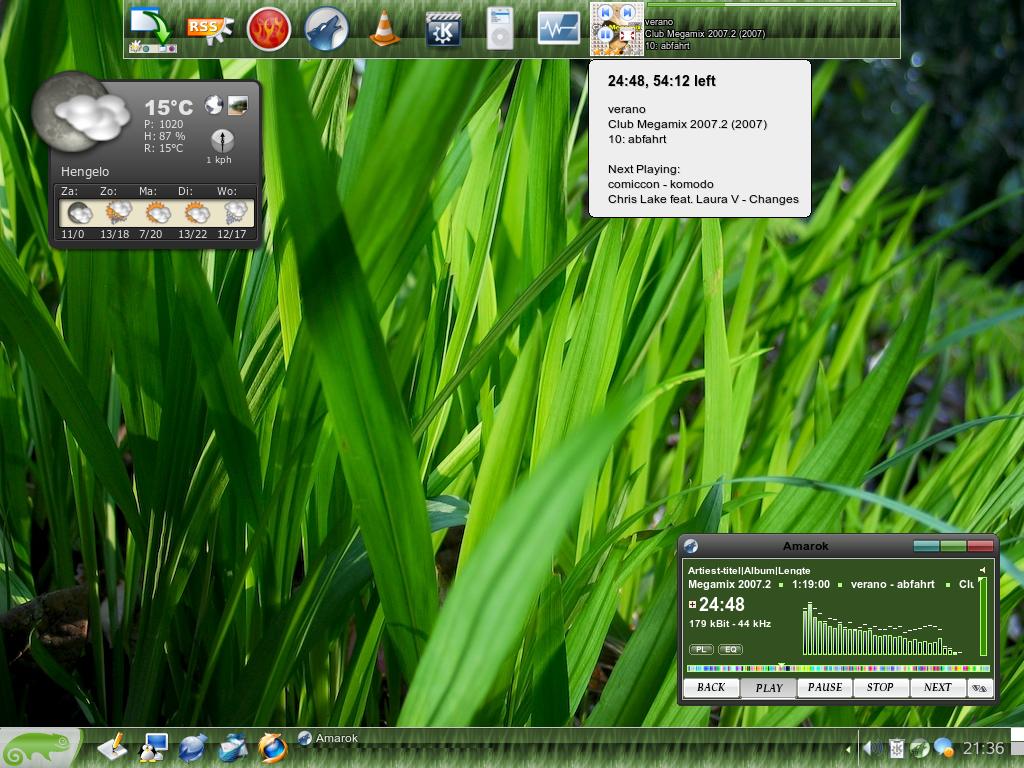Click the spectrum analyzer visualization in Amarok
The image size is (1024, 768).
[x=882, y=628]
